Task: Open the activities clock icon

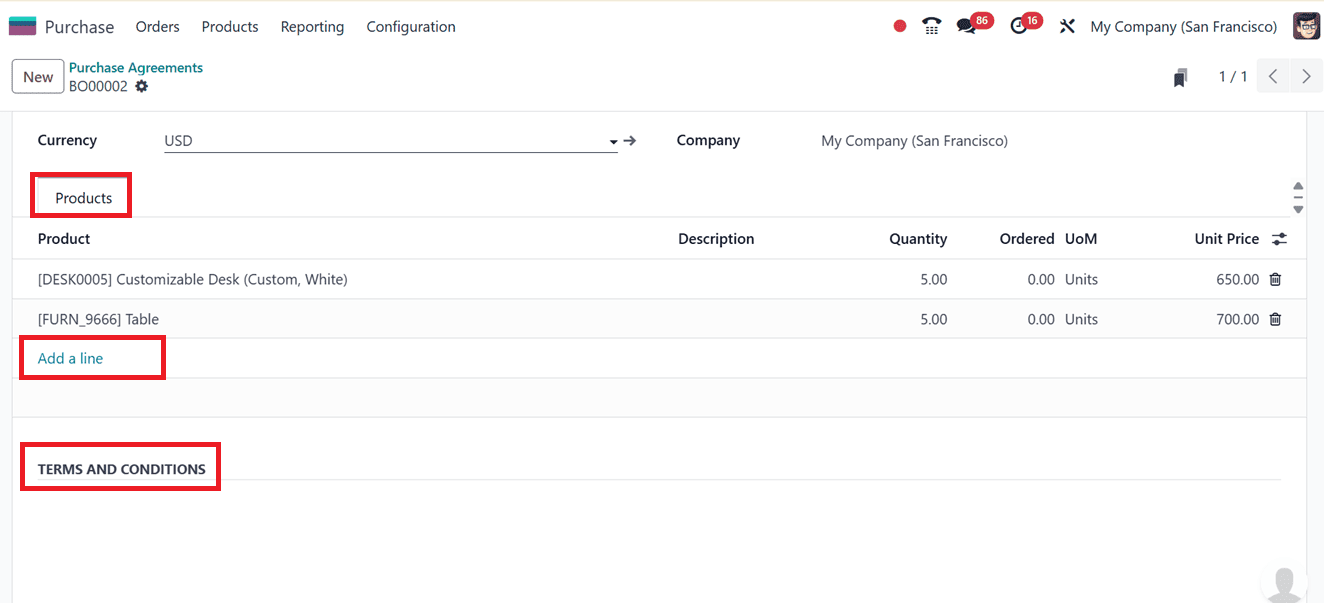Action: (x=1020, y=26)
